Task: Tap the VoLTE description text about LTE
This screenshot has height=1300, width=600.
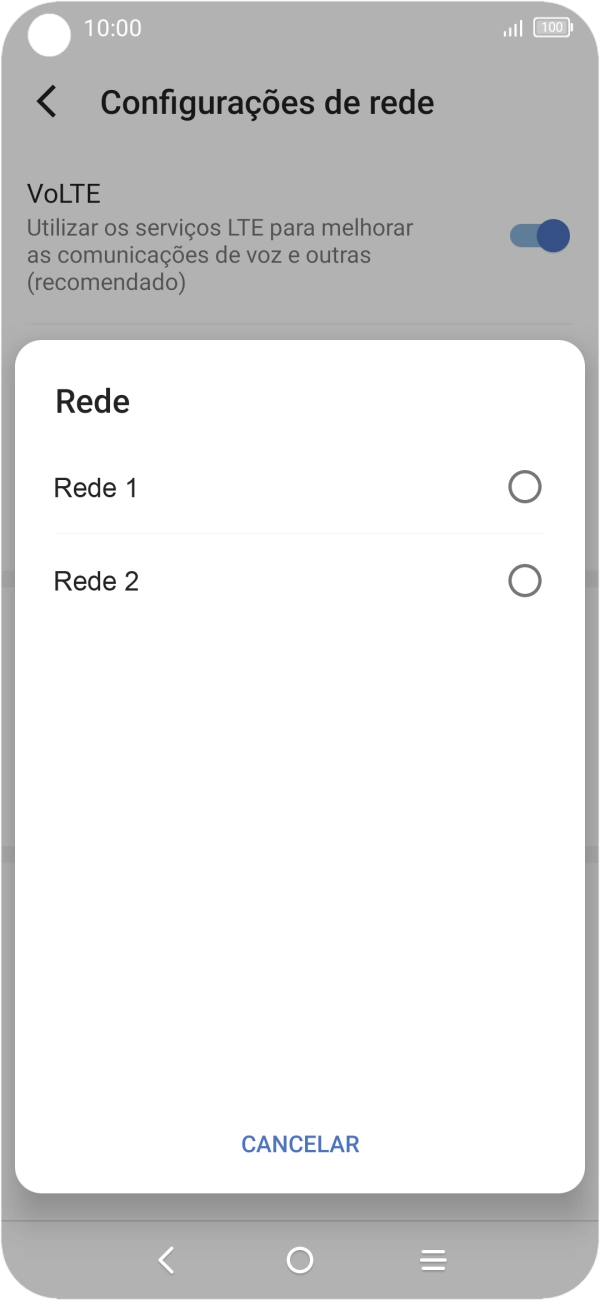Action: 220,255
